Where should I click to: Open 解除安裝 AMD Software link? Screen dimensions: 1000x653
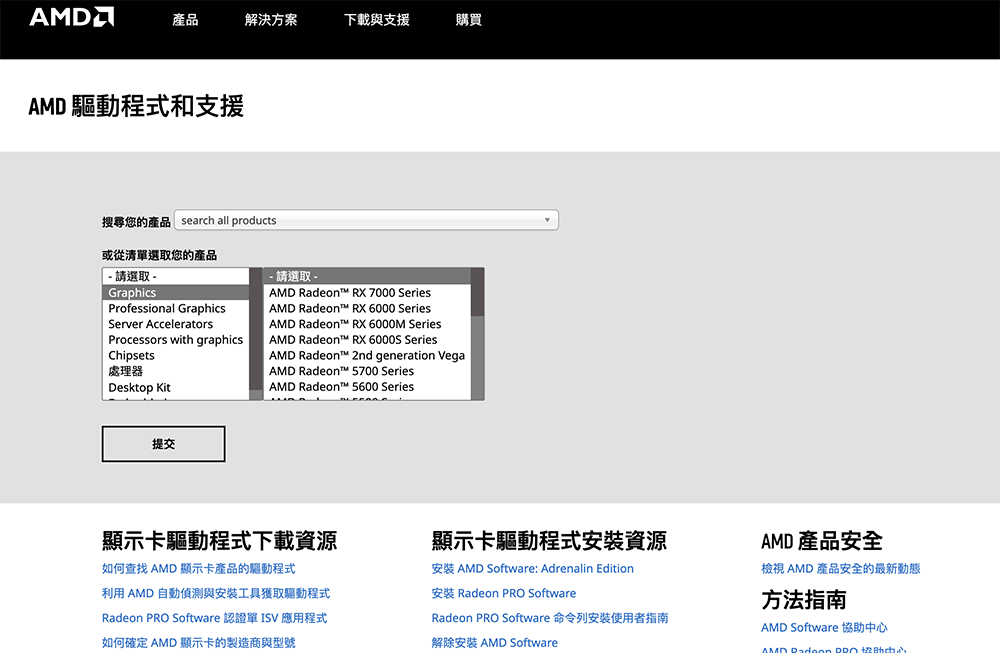[x=494, y=643]
